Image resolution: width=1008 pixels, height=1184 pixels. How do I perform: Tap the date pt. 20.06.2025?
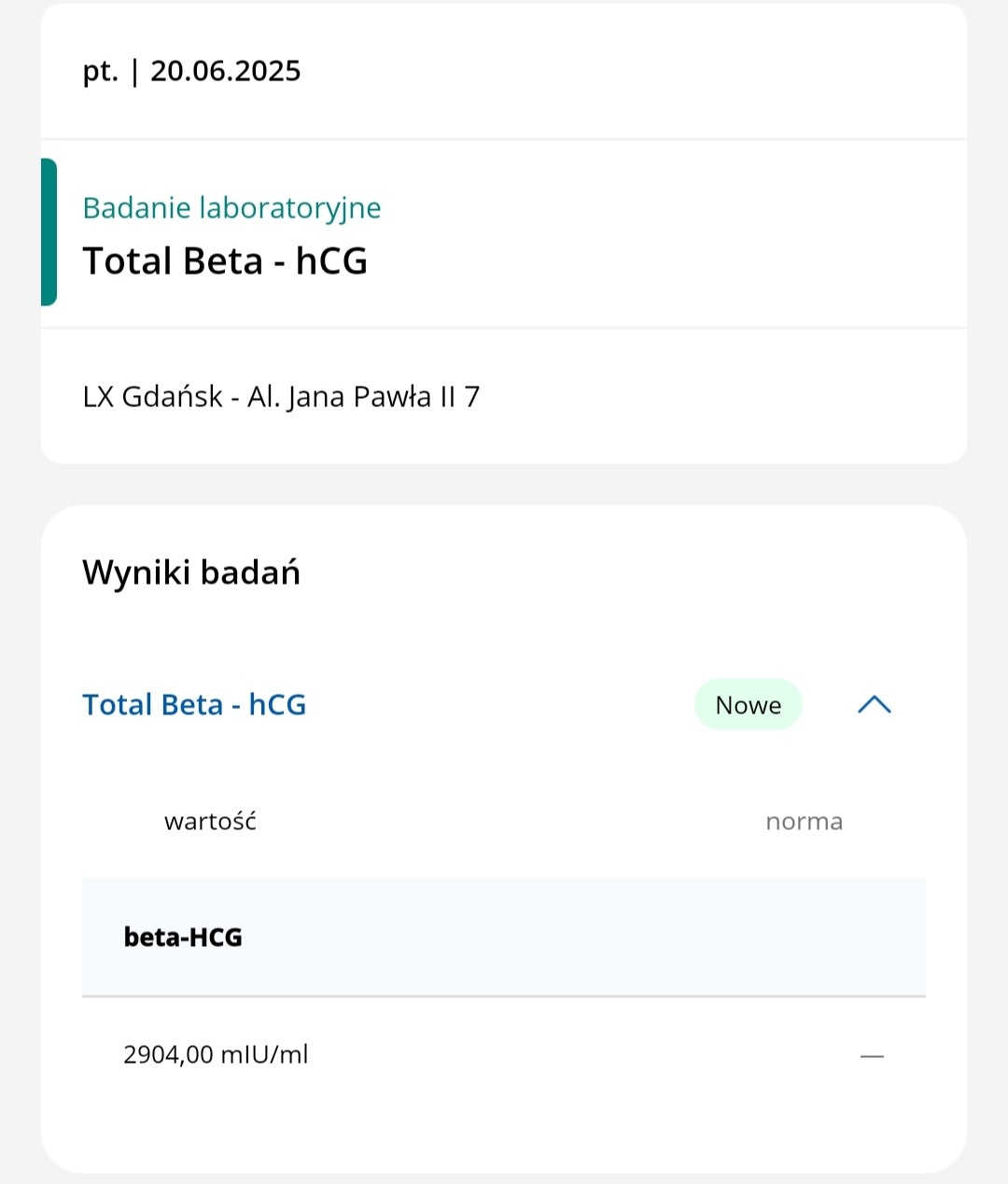(x=191, y=71)
